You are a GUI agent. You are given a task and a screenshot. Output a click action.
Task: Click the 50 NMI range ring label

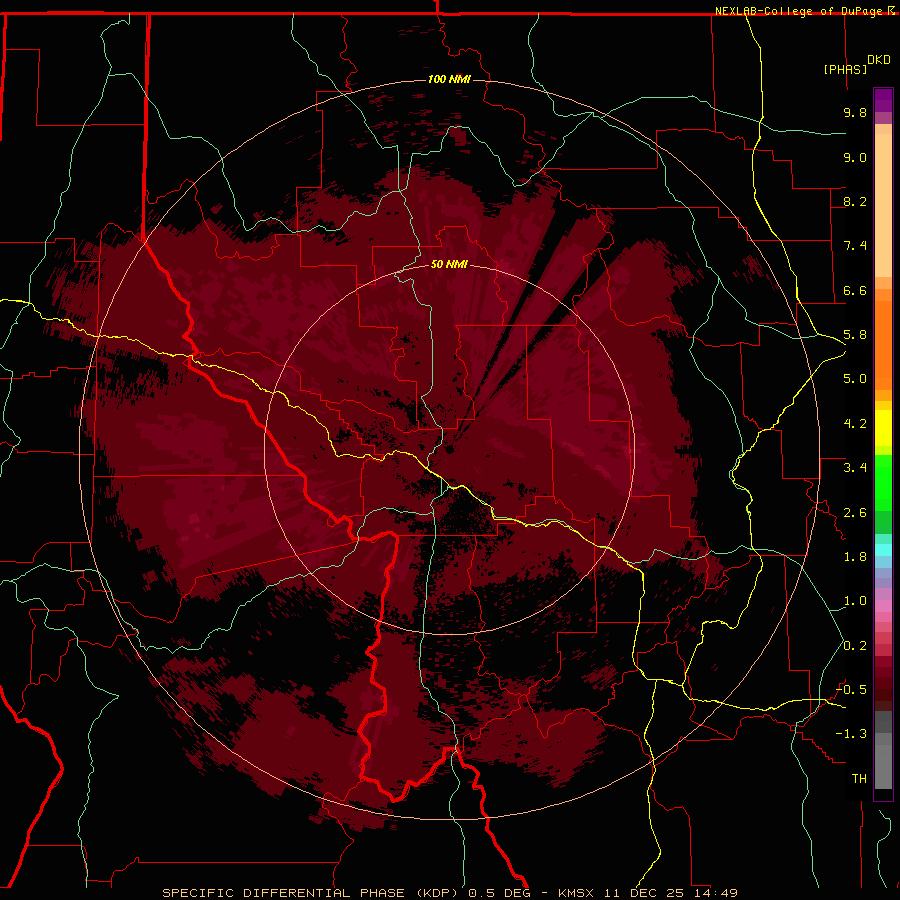point(449,264)
